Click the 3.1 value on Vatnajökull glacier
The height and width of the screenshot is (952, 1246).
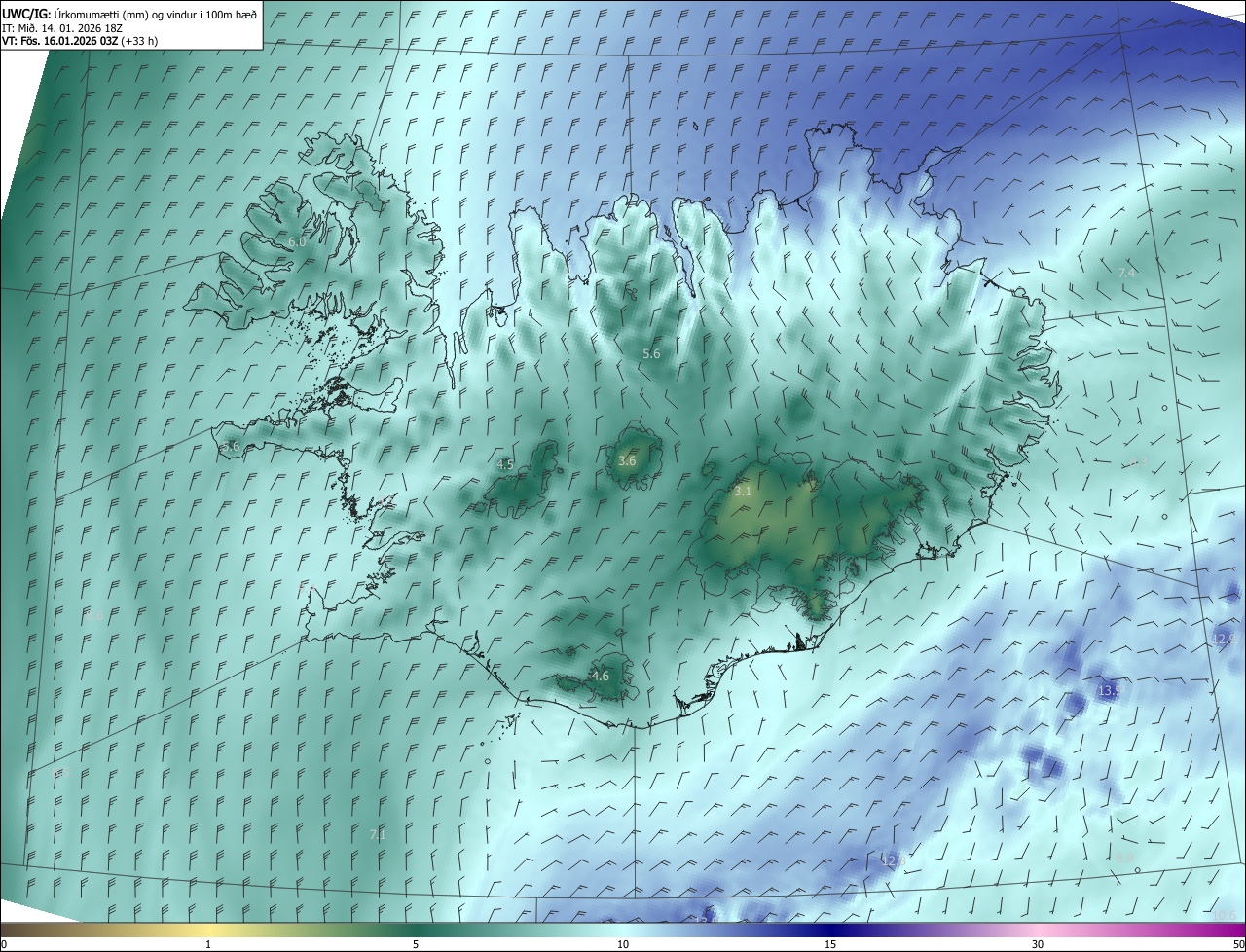[x=743, y=492]
